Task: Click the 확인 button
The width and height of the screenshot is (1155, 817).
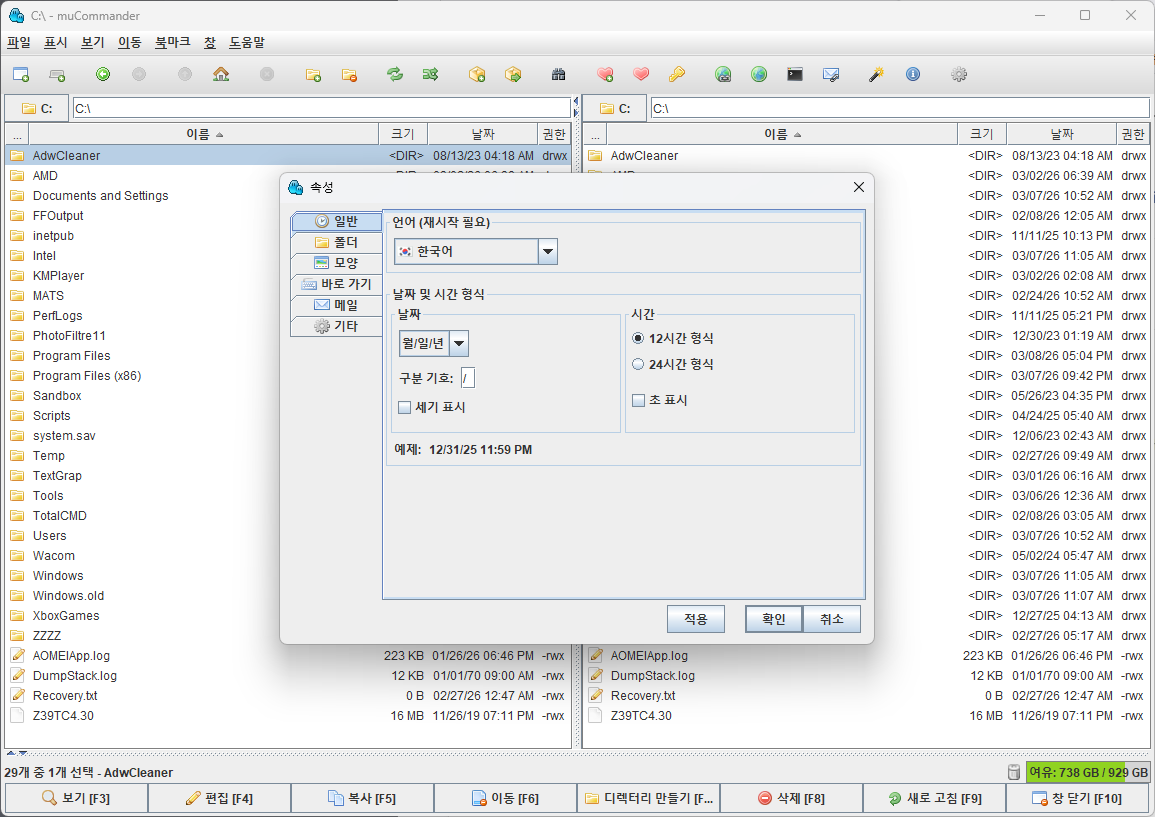Action: 773,620
